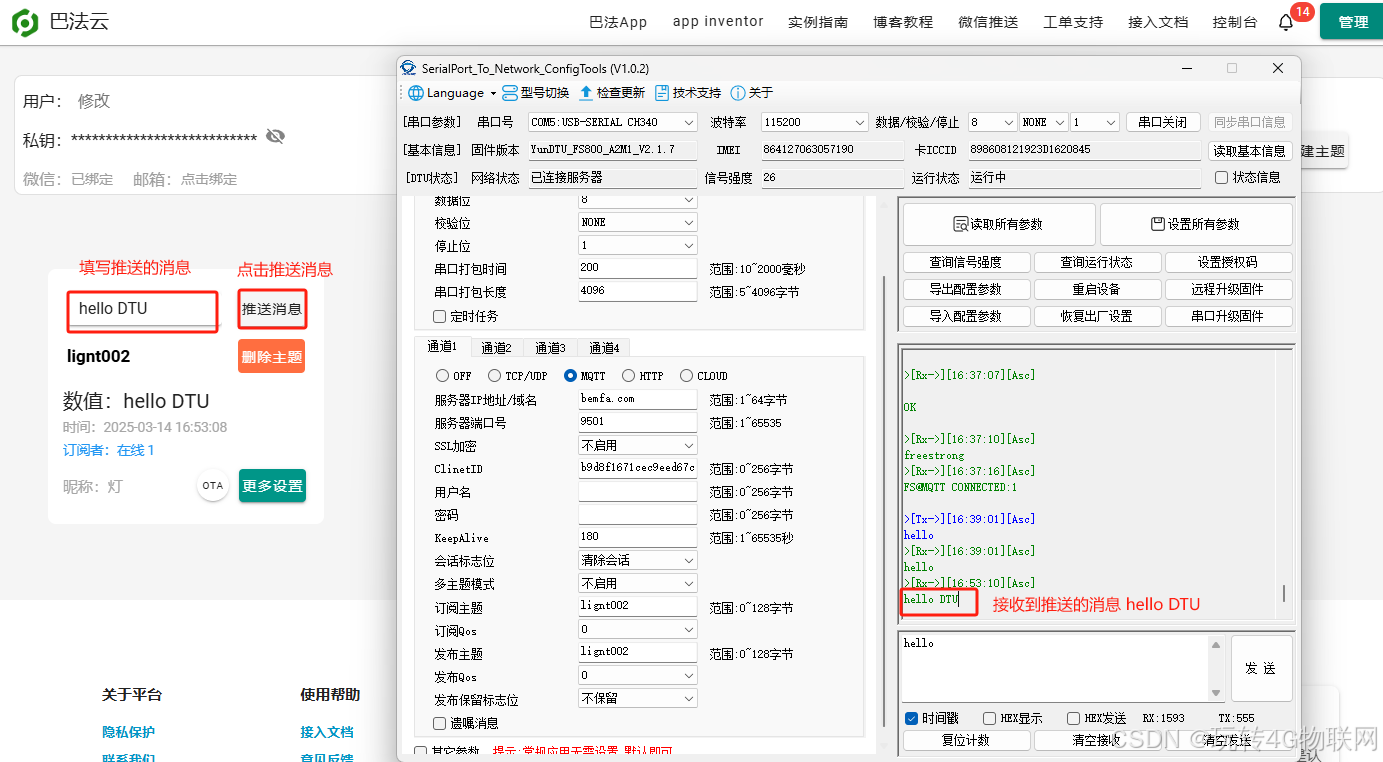
Task: Switch to the 通道1 tab
Action: (442, 346)
